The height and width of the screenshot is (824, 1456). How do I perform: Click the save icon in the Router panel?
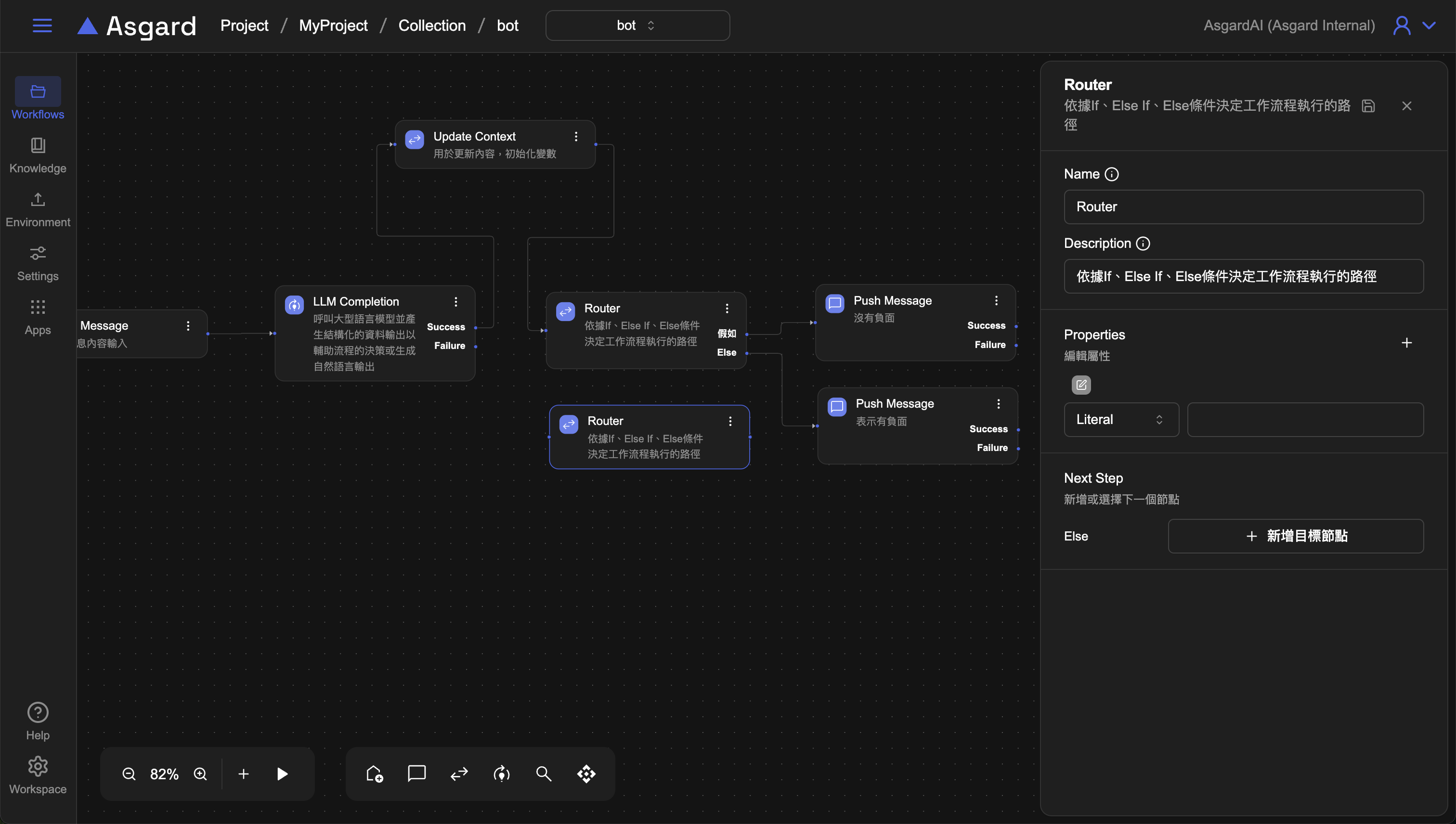1368,106
